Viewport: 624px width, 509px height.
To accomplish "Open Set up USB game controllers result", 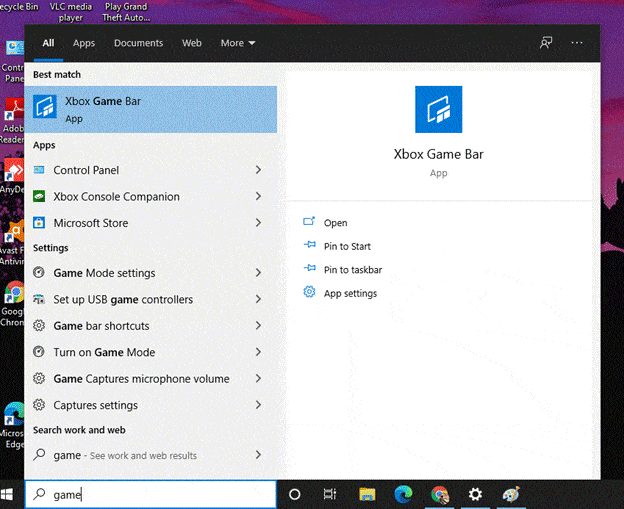I will pyautogui.click(x=151, y=299).
